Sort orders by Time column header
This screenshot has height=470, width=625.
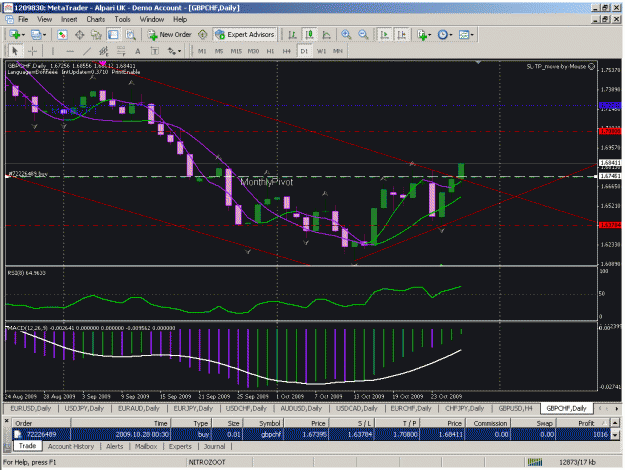tap(121, 423)
